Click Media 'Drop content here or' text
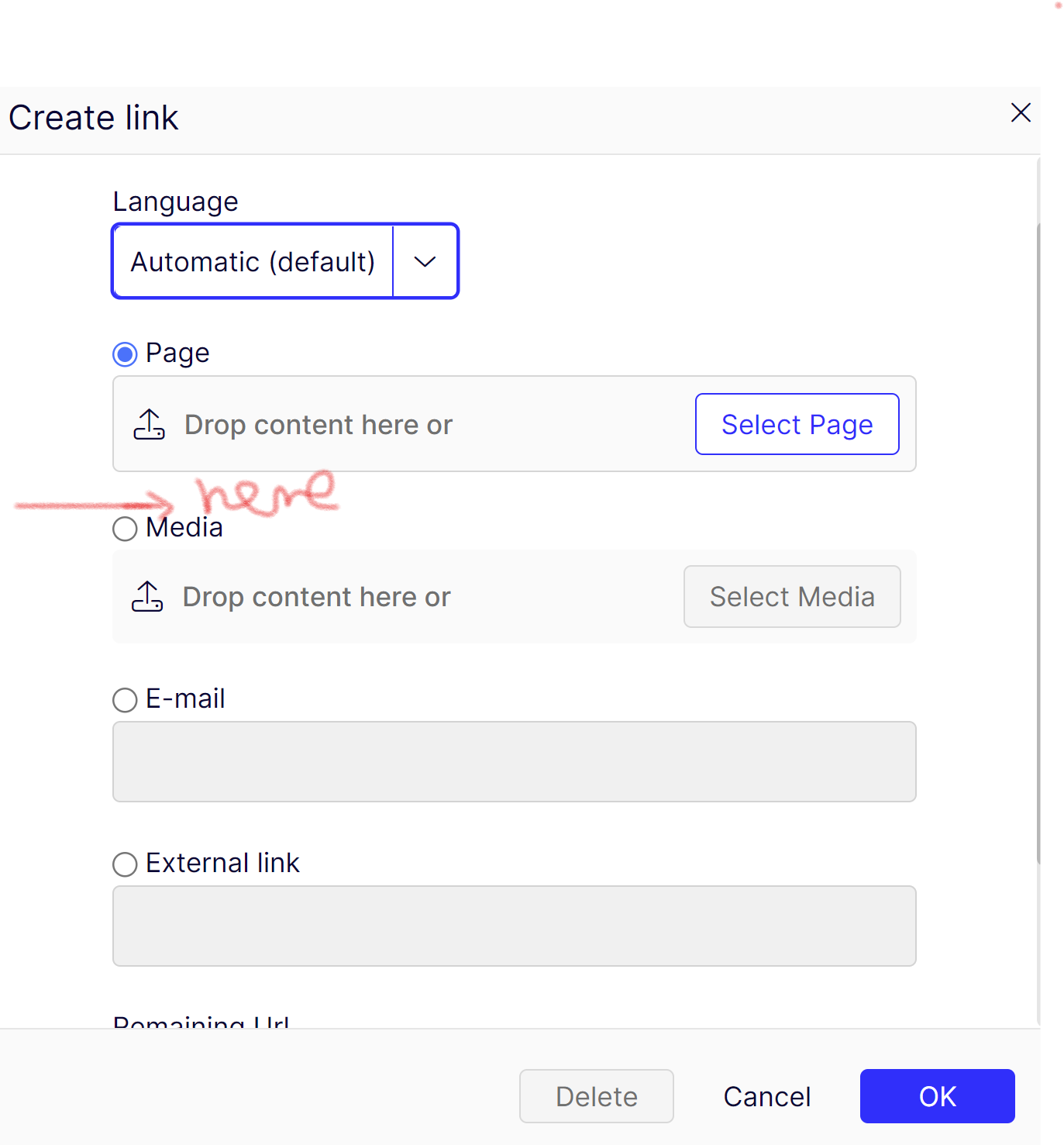Screen dimensions: 1064x1145 pyautogui.click(x=316, y=597)
